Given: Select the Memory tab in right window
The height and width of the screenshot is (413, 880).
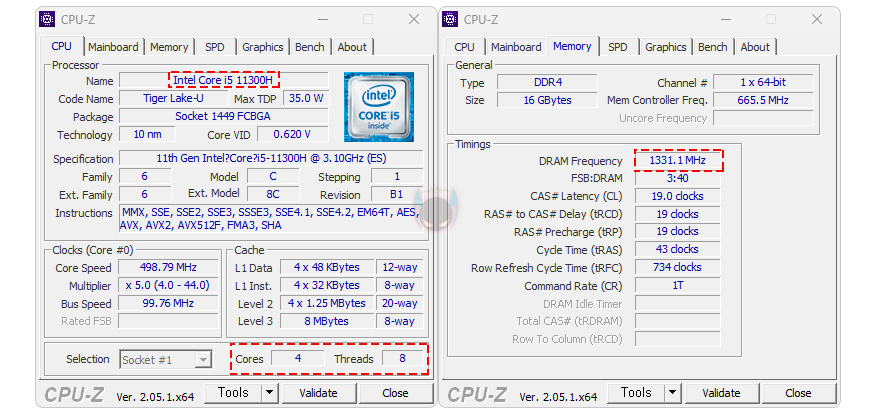Looking at the screenshot, I should point(572,46).
